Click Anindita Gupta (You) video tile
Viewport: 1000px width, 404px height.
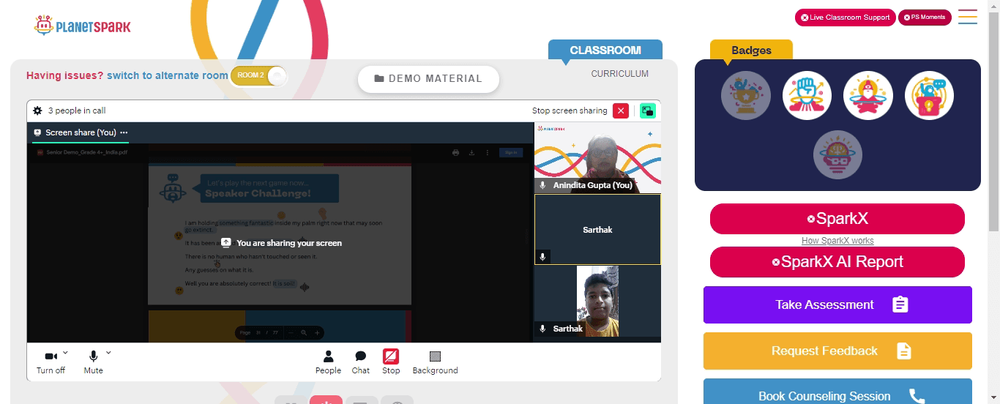[x=598, y=158]
